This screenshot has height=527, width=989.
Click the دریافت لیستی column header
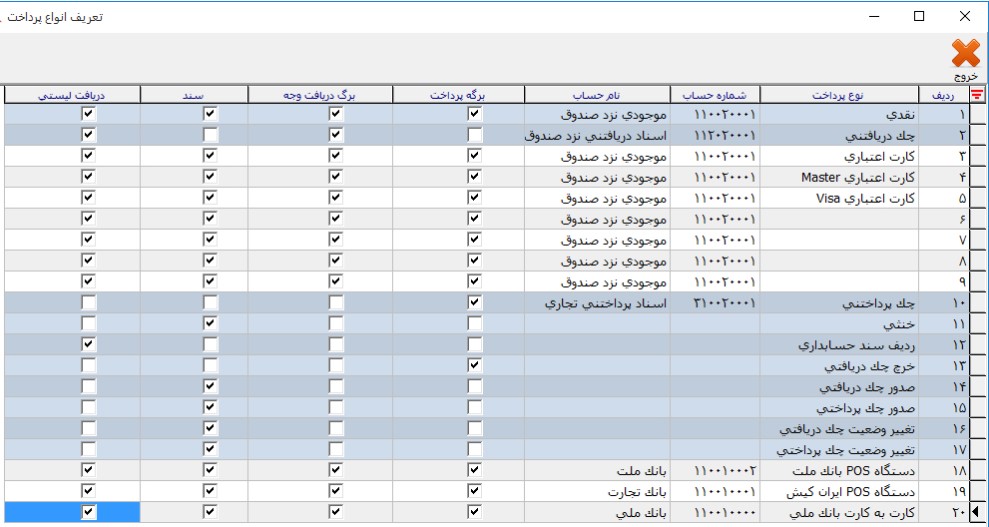pos(72,95)
